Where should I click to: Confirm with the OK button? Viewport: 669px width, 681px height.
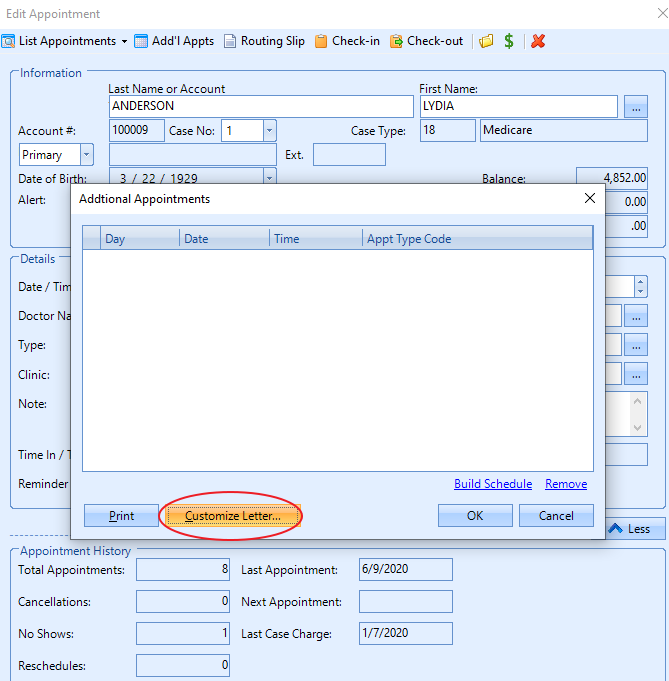tap(475, 516)
